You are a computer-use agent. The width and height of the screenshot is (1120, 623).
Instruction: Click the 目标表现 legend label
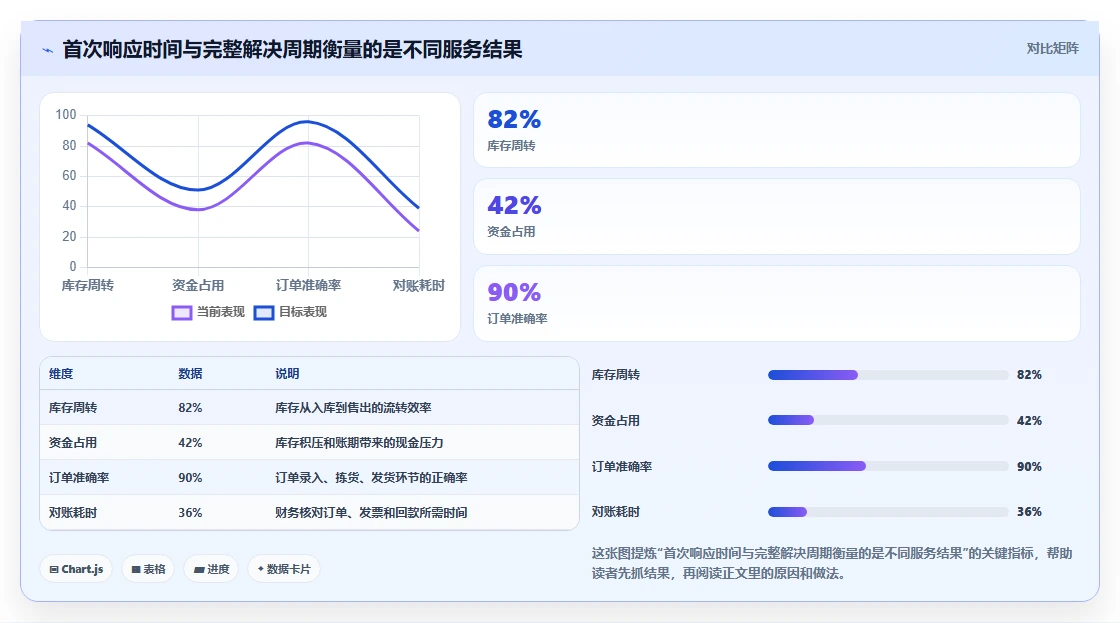click(x=303, y=312)
